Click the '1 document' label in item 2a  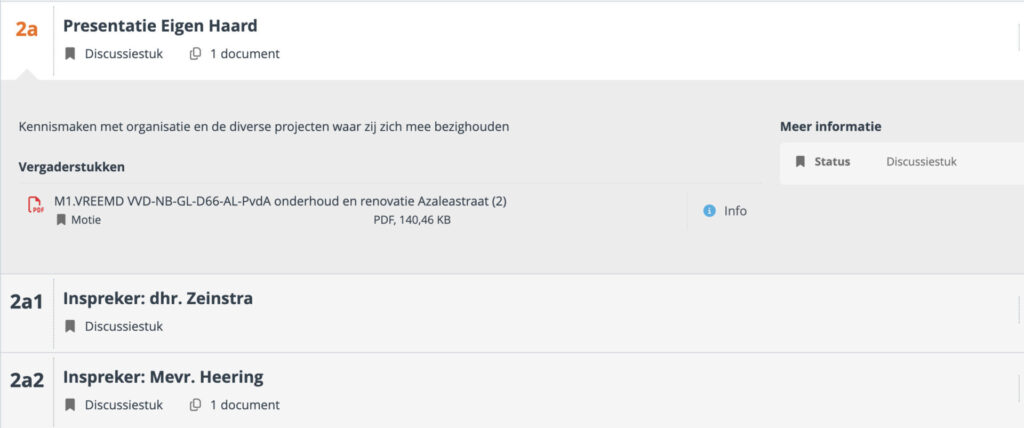[245, 54]
